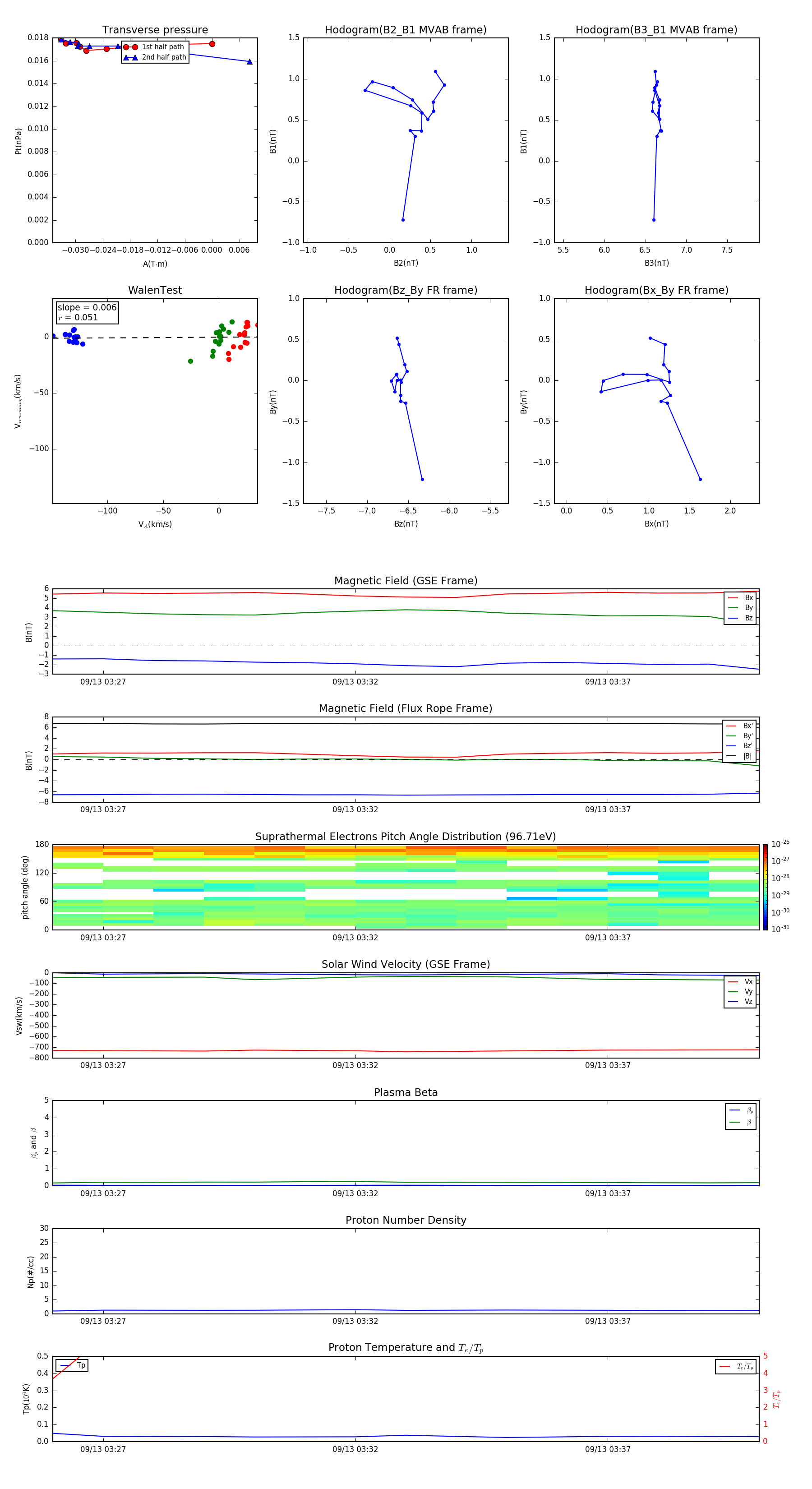Click 'Vy' in the velocity legend
Image resolution: width=812 pixels, height=1489 pixels.
tap(748, 992)
